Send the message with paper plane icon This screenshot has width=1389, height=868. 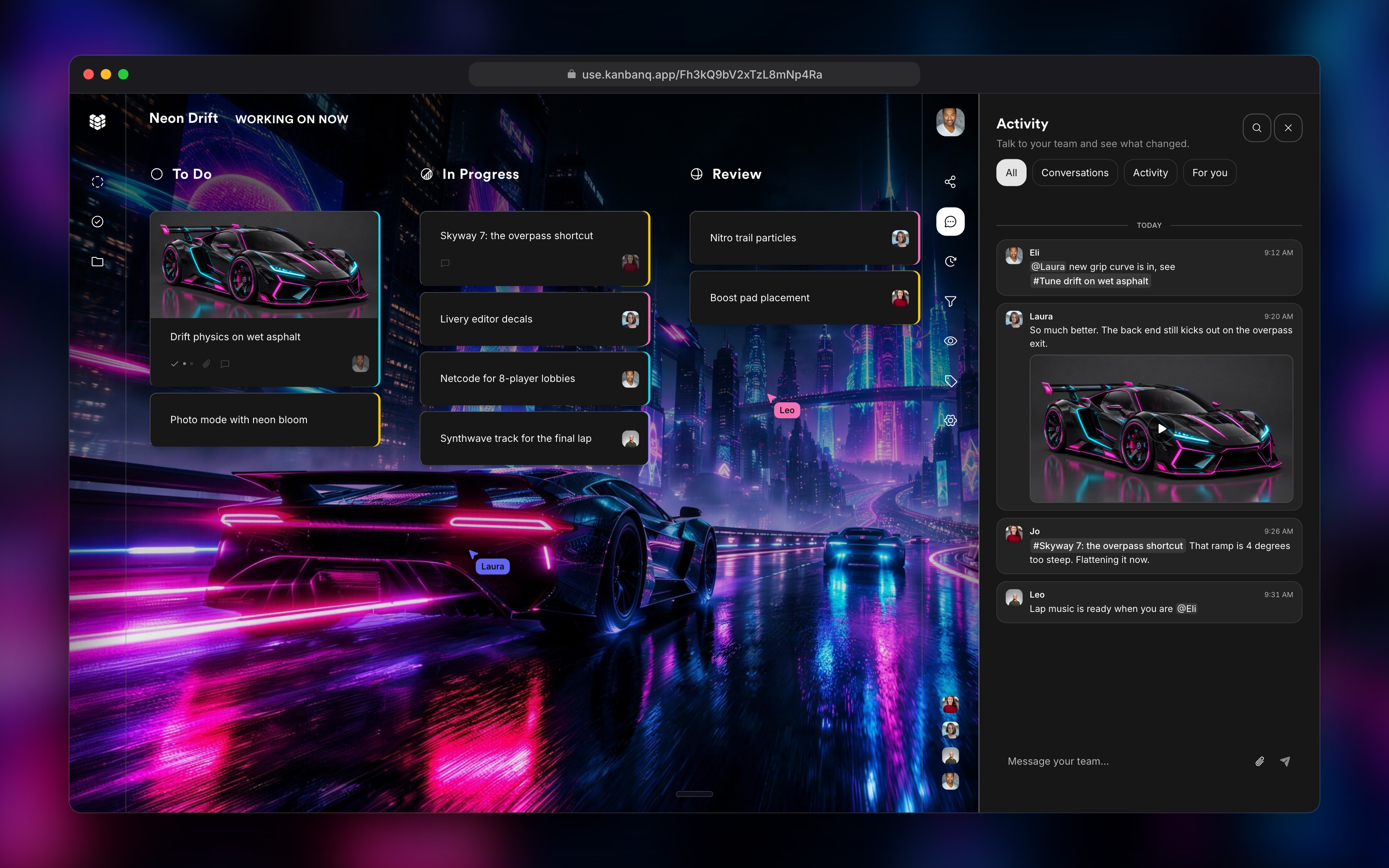tap(1285, 761)
